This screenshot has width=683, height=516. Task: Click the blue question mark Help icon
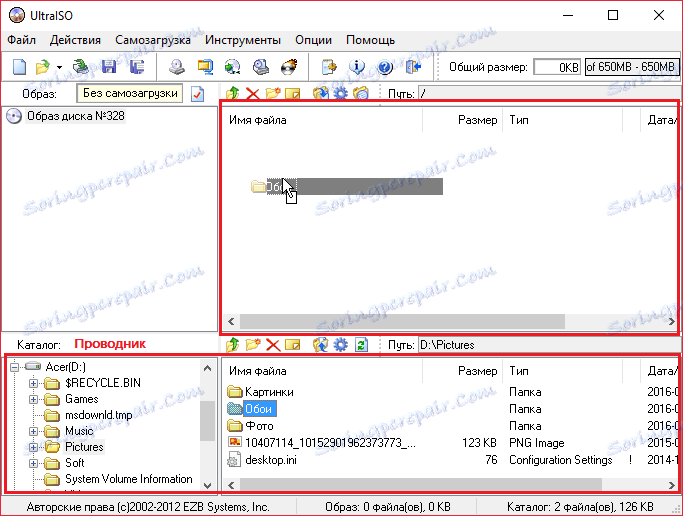tap(385, 67)
